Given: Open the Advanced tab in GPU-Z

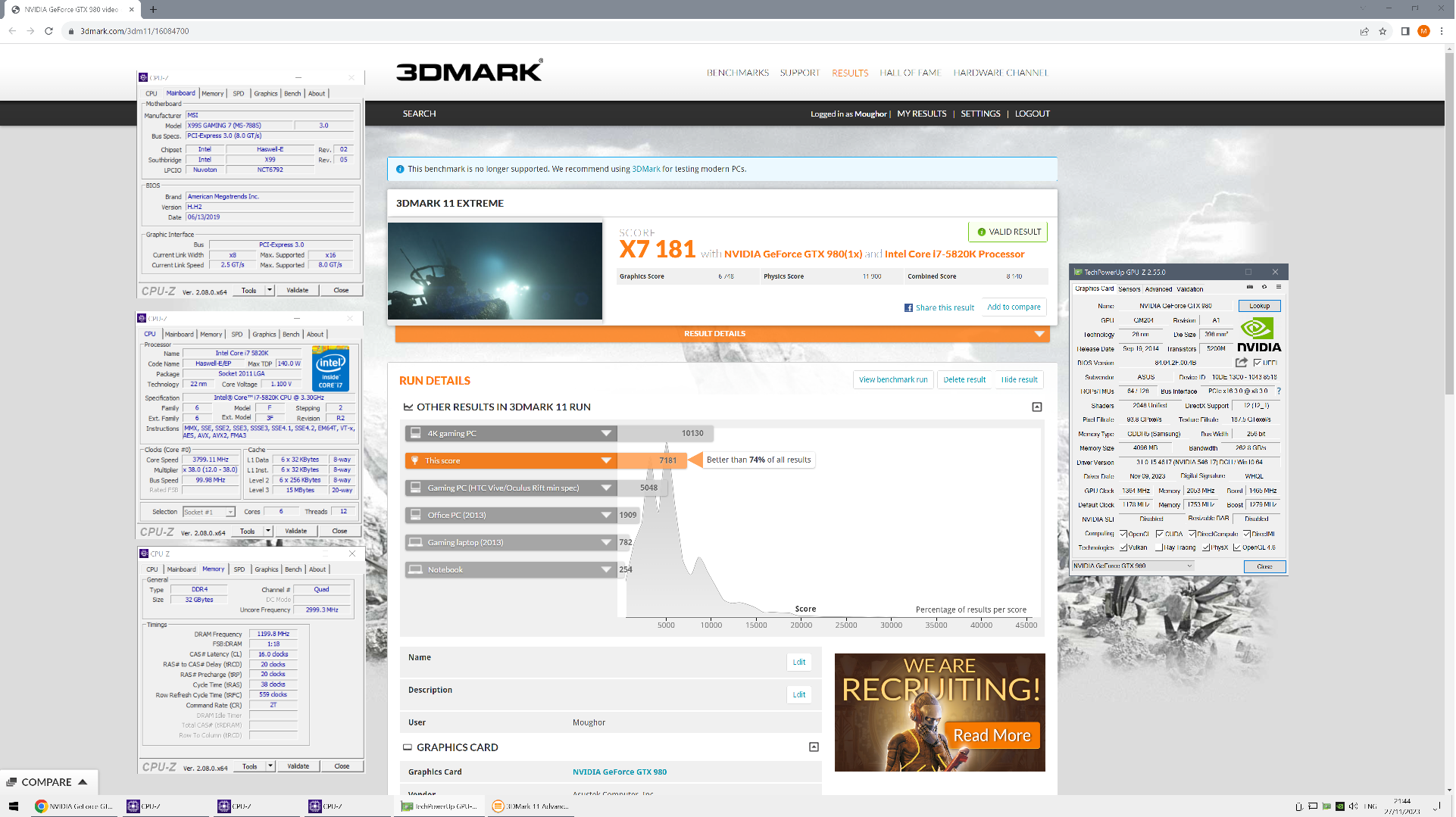Looking at the screenshot, I should (x=1158, y=289).
